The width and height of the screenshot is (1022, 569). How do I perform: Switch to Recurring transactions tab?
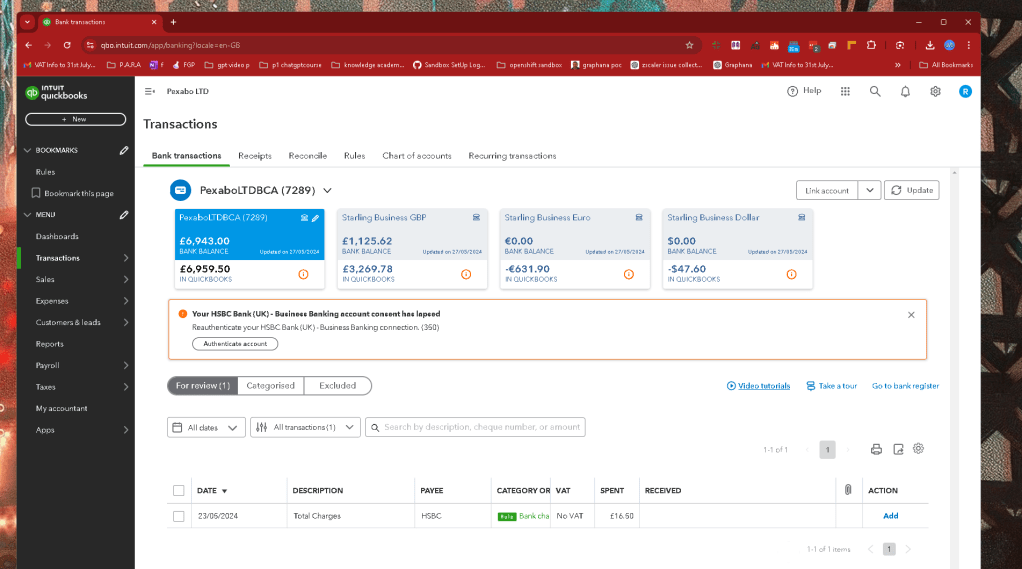click(512, 156)
